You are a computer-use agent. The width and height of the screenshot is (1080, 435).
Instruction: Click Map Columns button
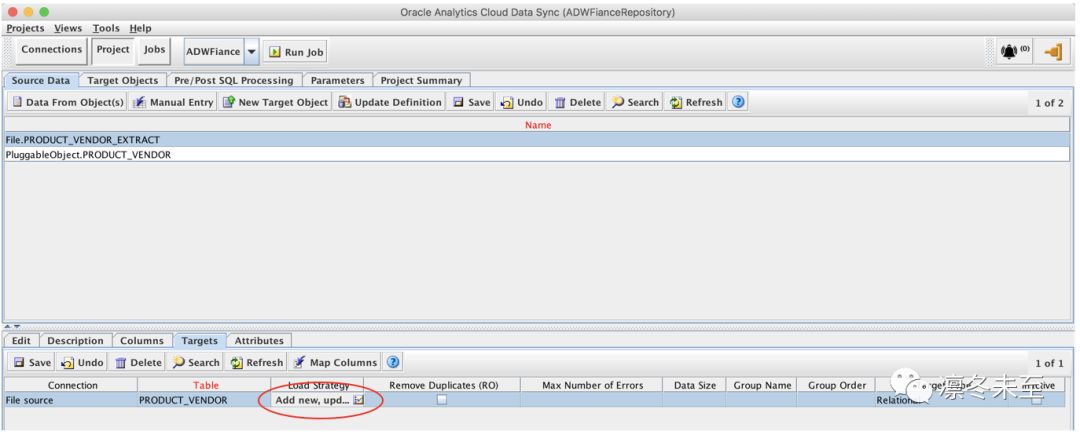(335, 363)
